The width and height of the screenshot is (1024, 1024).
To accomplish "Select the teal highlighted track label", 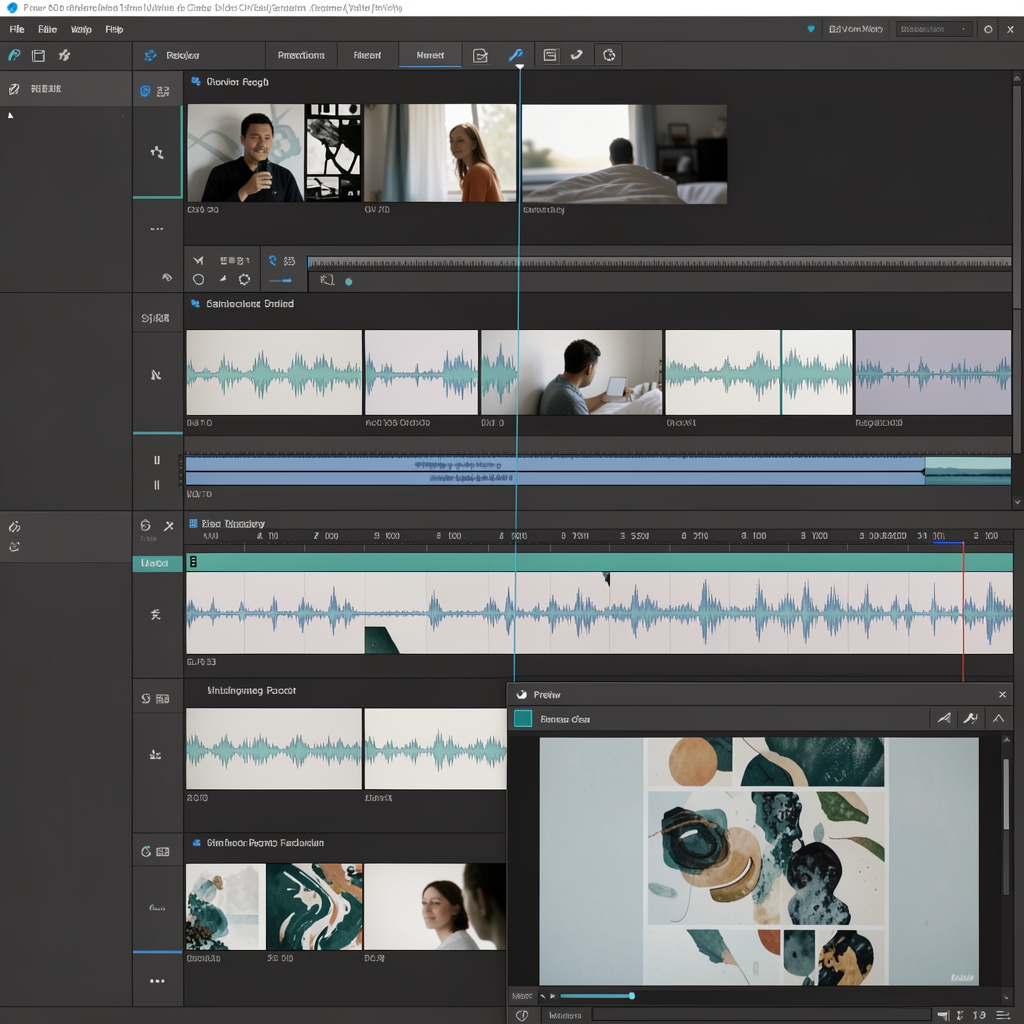I will tap(157, 563).
